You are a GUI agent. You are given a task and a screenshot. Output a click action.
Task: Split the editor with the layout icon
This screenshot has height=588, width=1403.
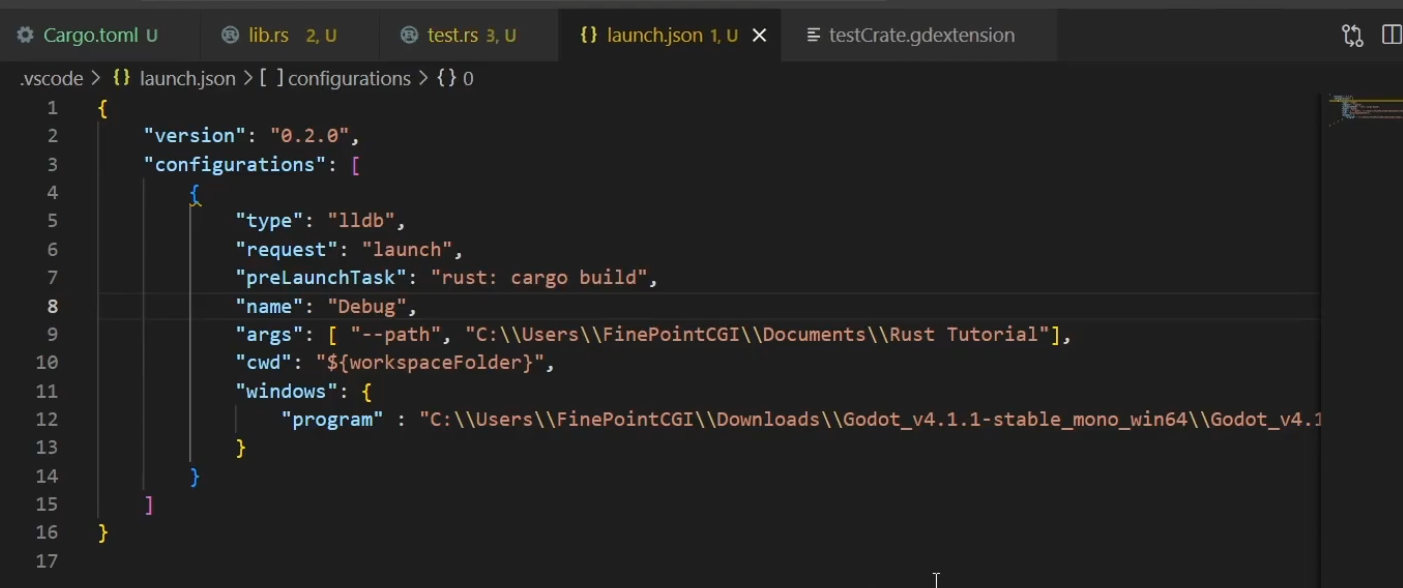(x=1391, y=36)
